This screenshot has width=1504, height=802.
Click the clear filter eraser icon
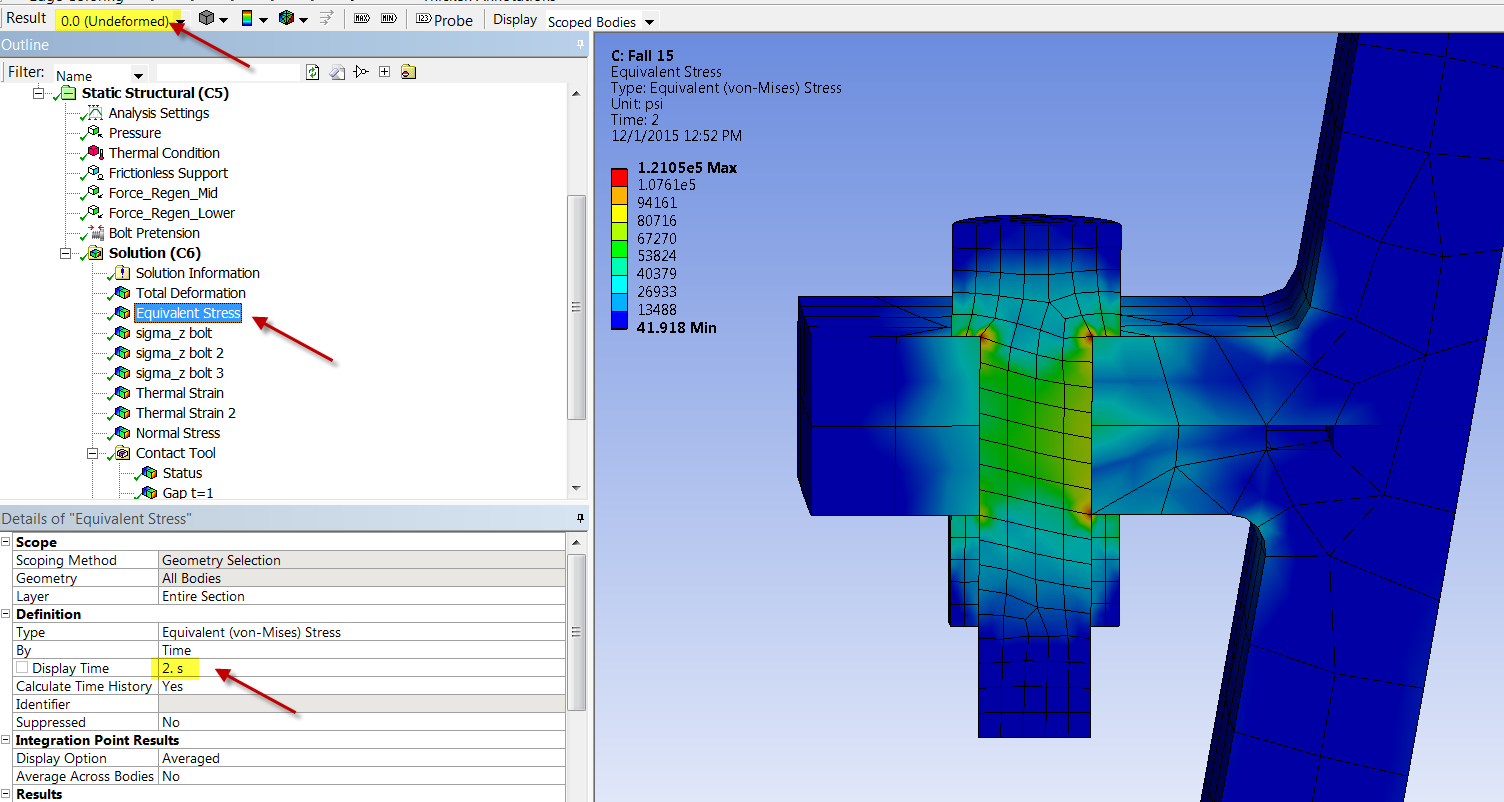(x=337, y=72)
